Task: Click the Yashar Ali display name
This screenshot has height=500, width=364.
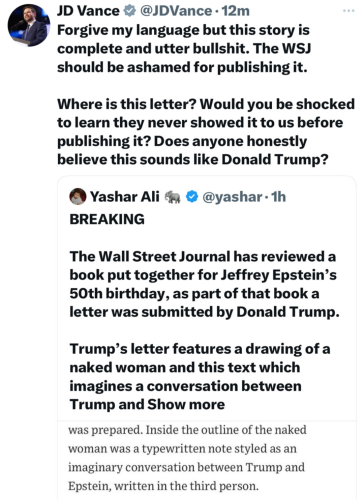Action: coord(125,197)
